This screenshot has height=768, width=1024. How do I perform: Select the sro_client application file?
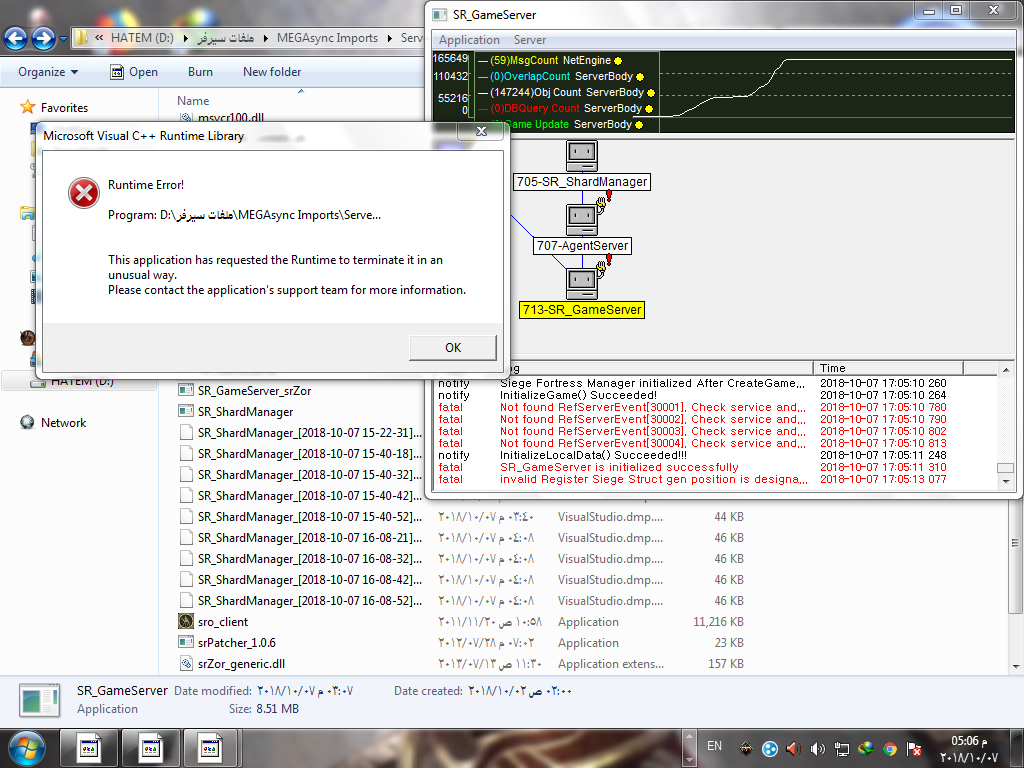click(x=223, y=622)
